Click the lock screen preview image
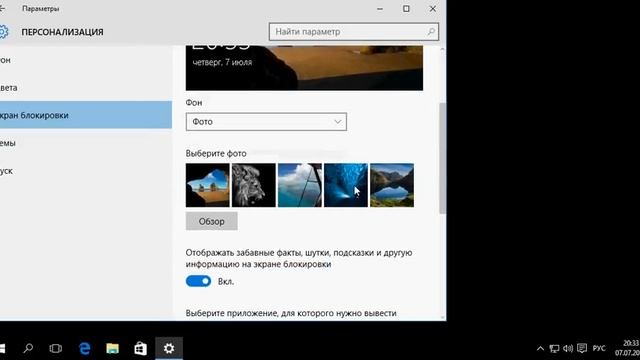640x360 pixels. point(304,68)
